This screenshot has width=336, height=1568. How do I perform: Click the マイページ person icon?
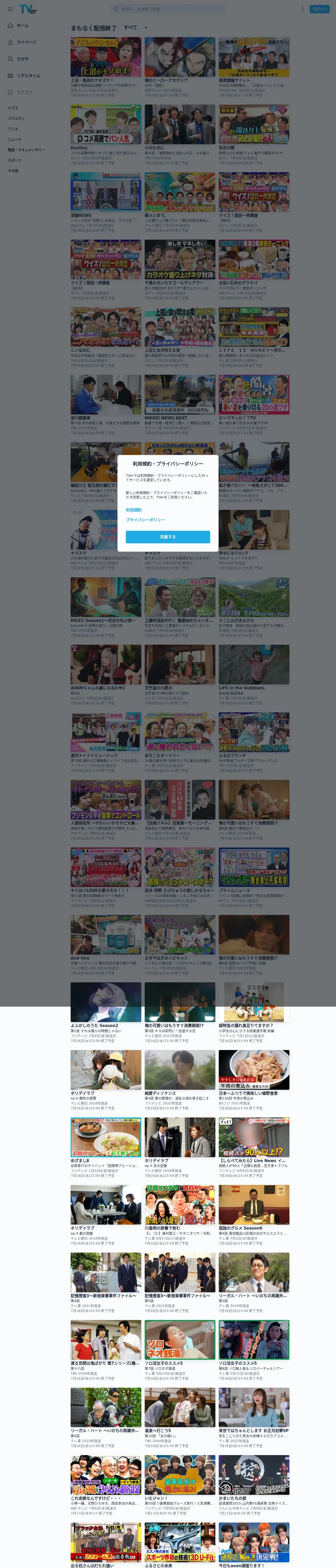pos(10,42)
